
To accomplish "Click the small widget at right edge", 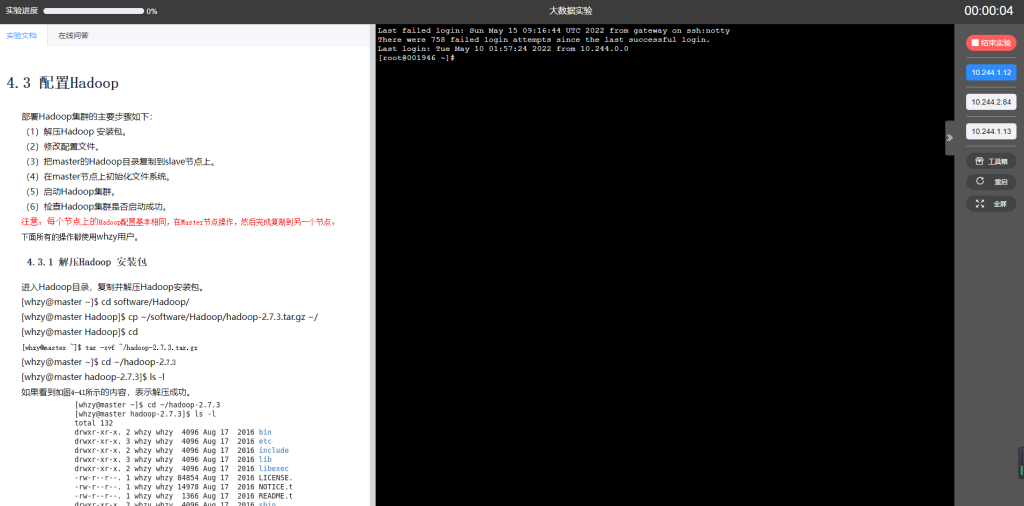I will tap(1020, 462).
